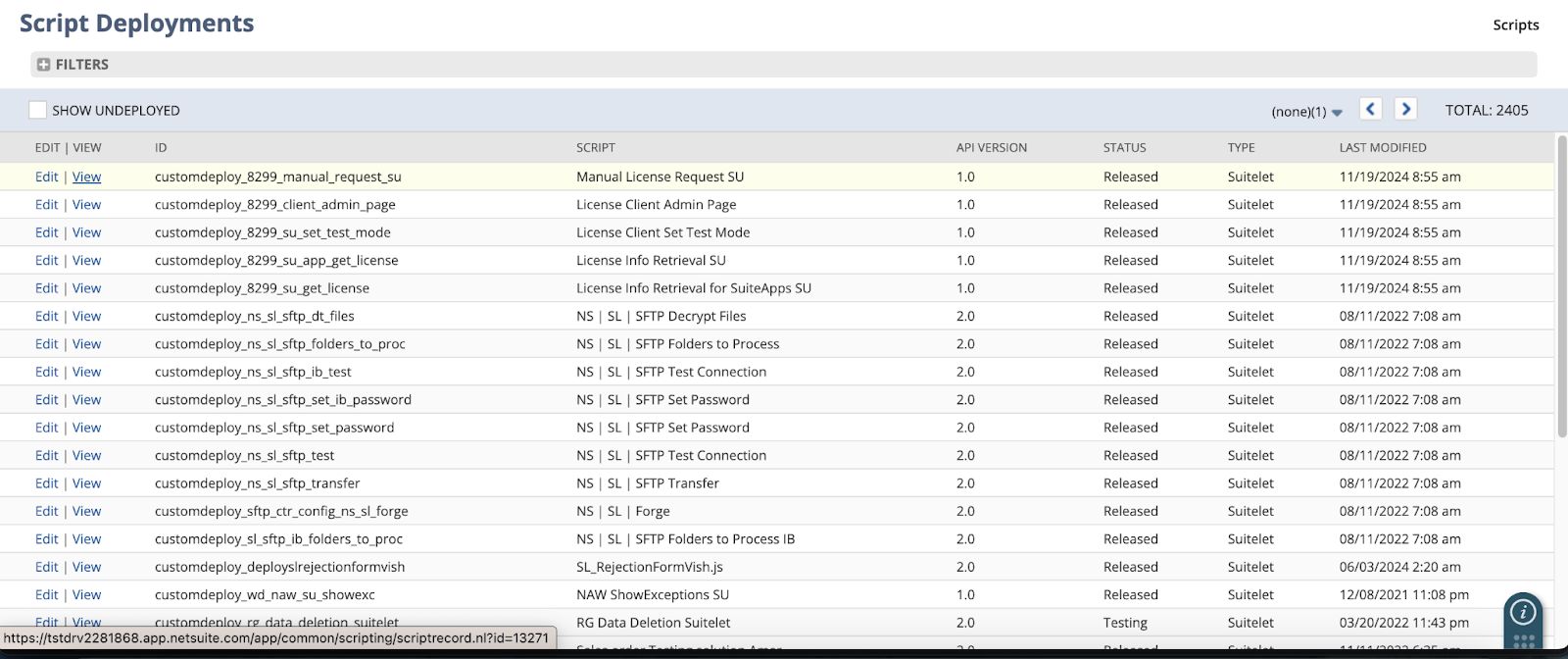The width and height of the screenshot is (1568, 659).
Task: Click the Testing status cell
Action: click(x=1125, y=623)
